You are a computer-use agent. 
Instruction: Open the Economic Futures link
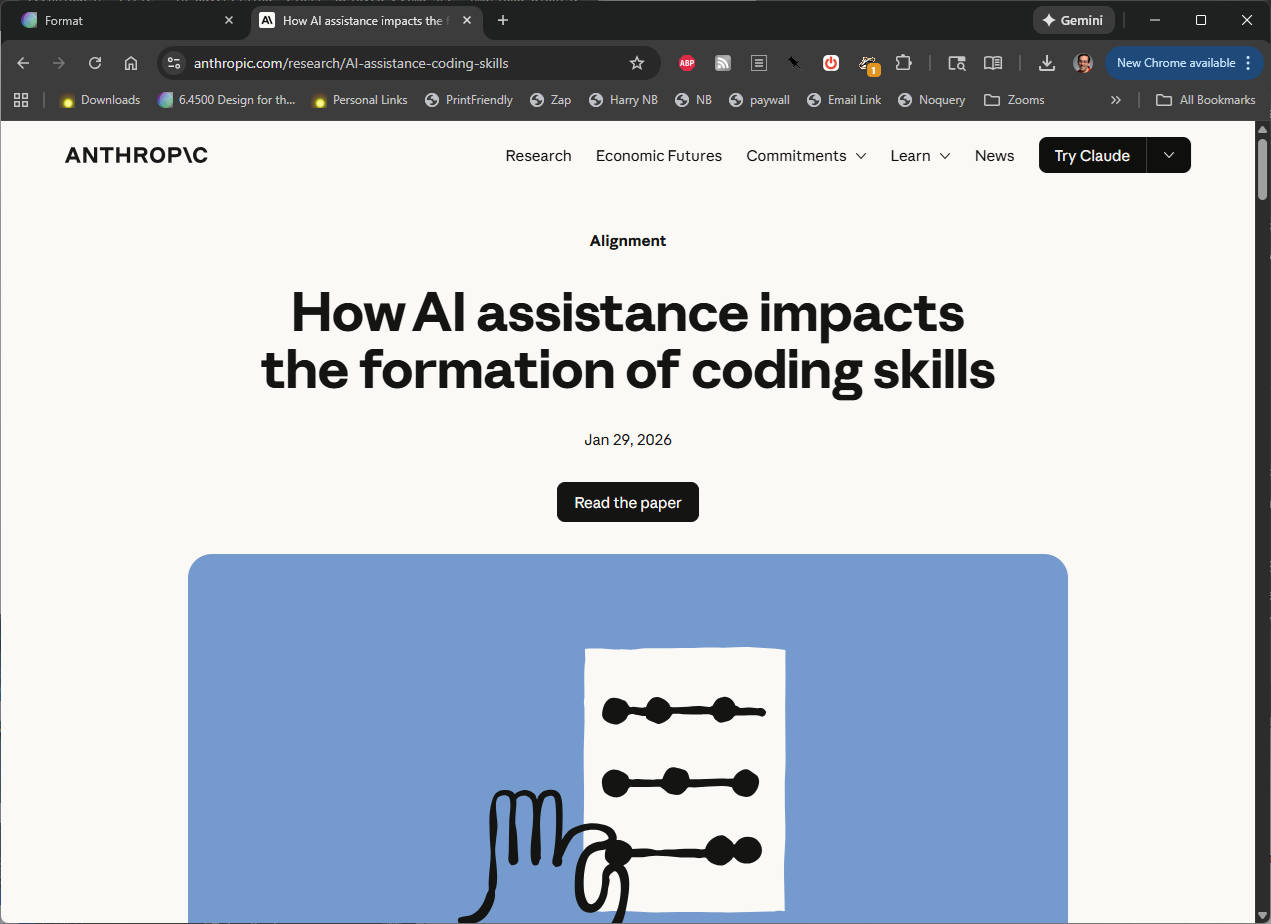658,156
